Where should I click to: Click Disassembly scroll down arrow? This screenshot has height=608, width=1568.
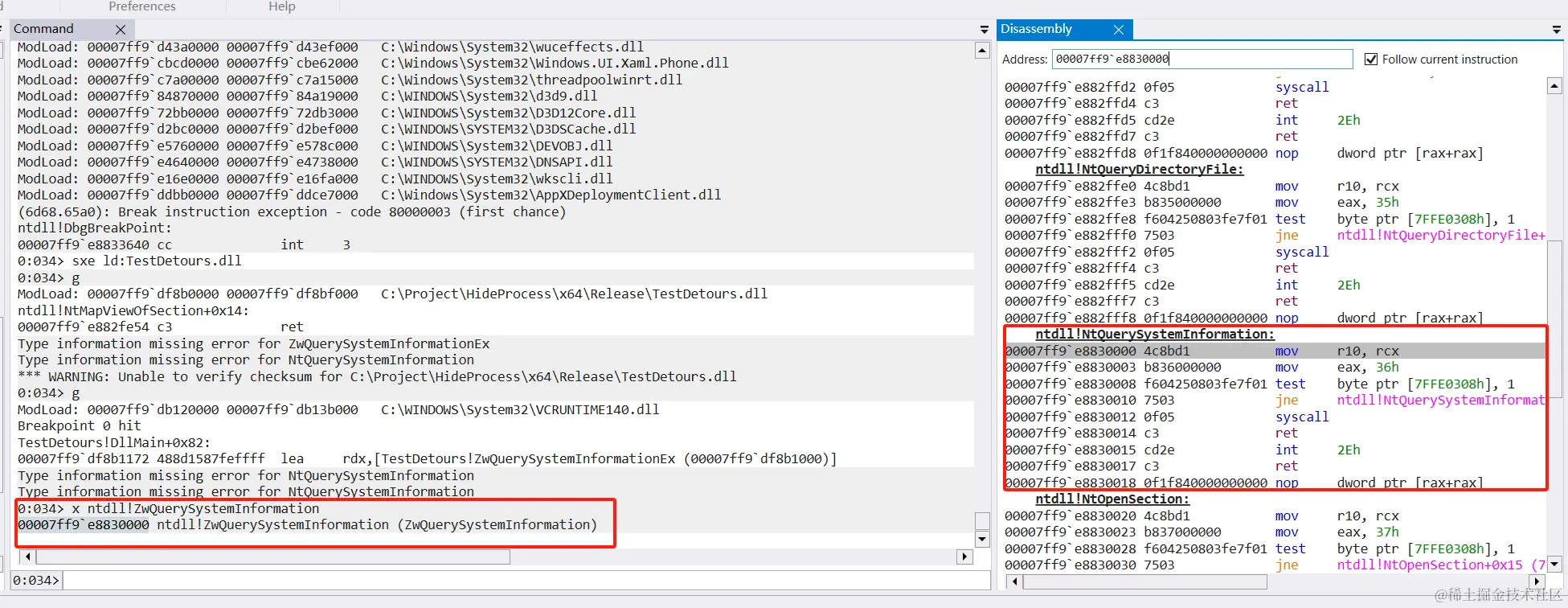coord(1554,564)
